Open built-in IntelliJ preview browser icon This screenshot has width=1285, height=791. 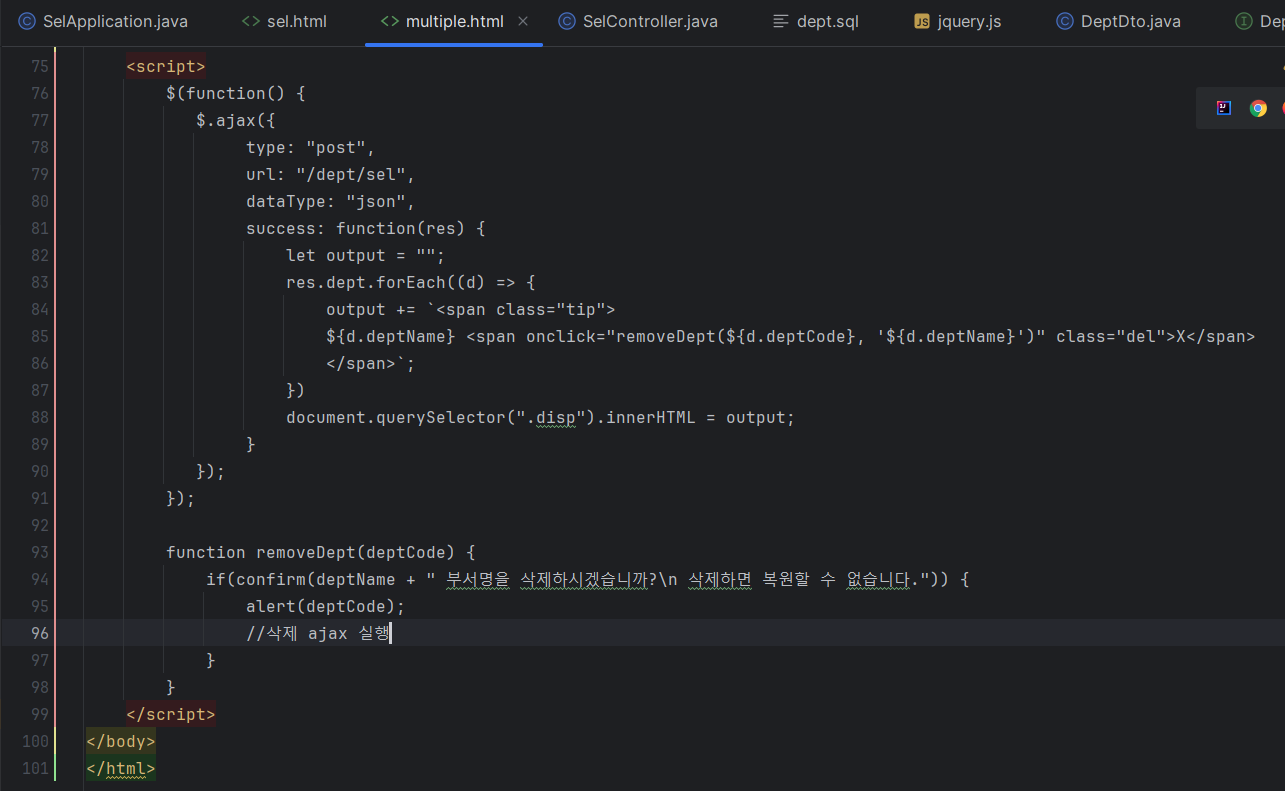tap(1224, 108)
